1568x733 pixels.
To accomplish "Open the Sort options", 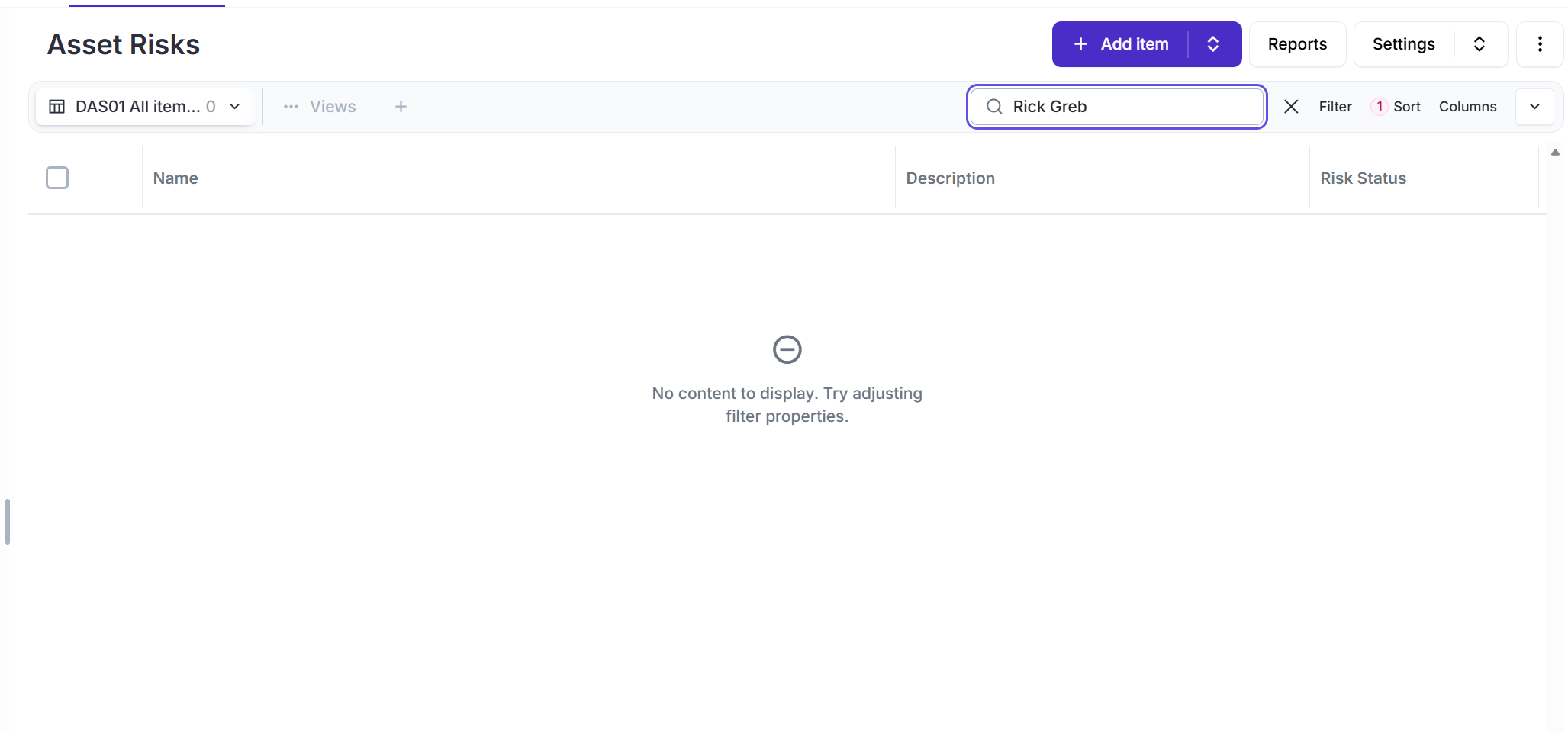I will coord(1406,107).
